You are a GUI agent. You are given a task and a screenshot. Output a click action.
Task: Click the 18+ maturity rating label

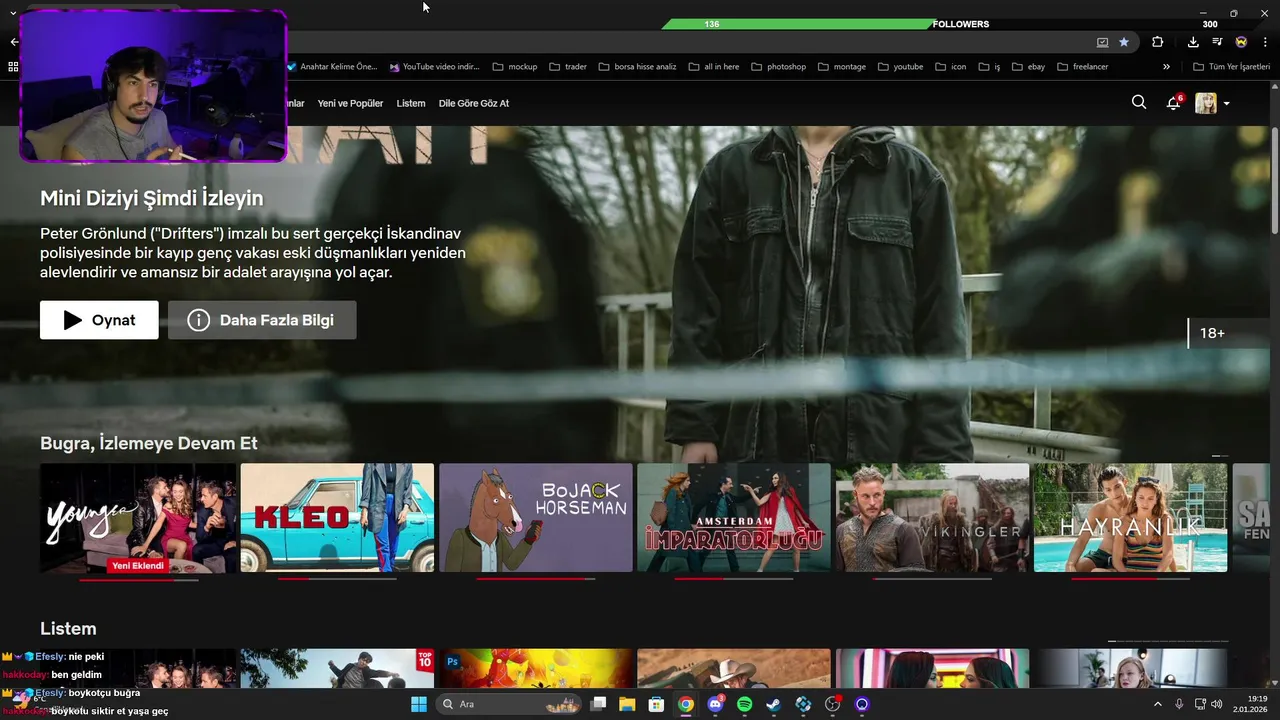pos(1212,333)
